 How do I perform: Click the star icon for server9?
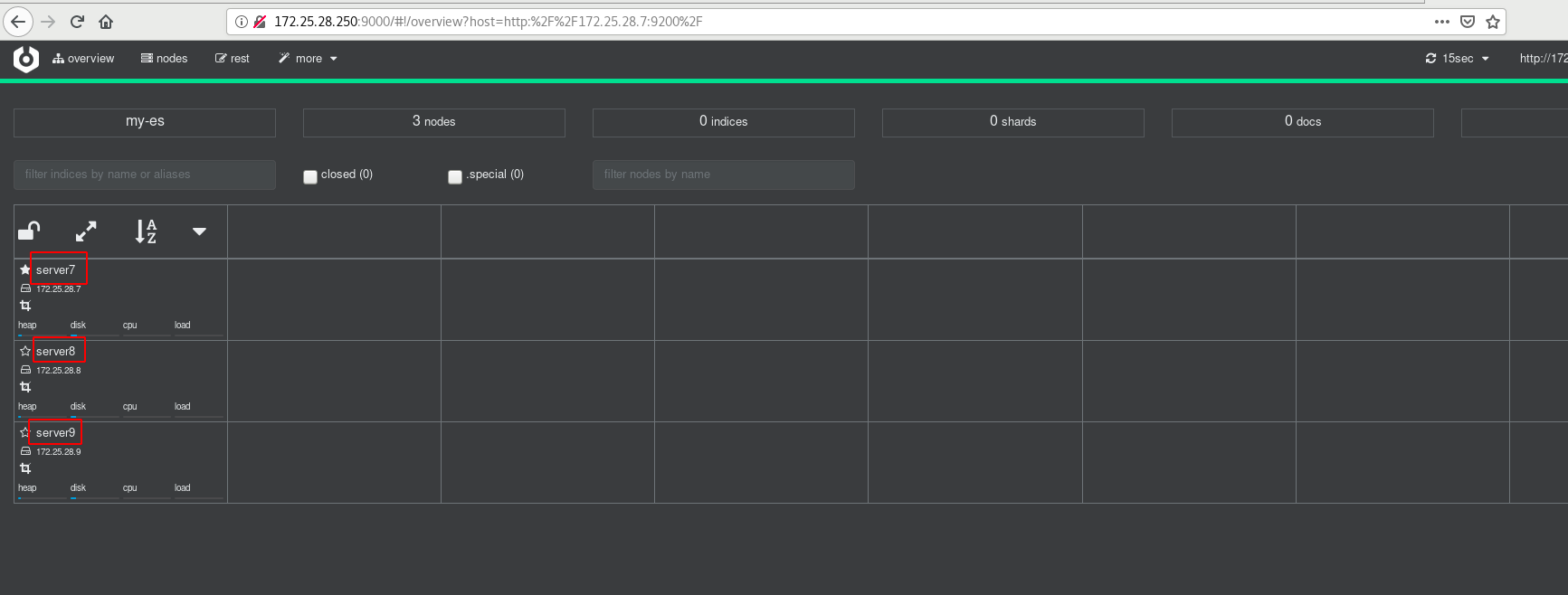25,432
